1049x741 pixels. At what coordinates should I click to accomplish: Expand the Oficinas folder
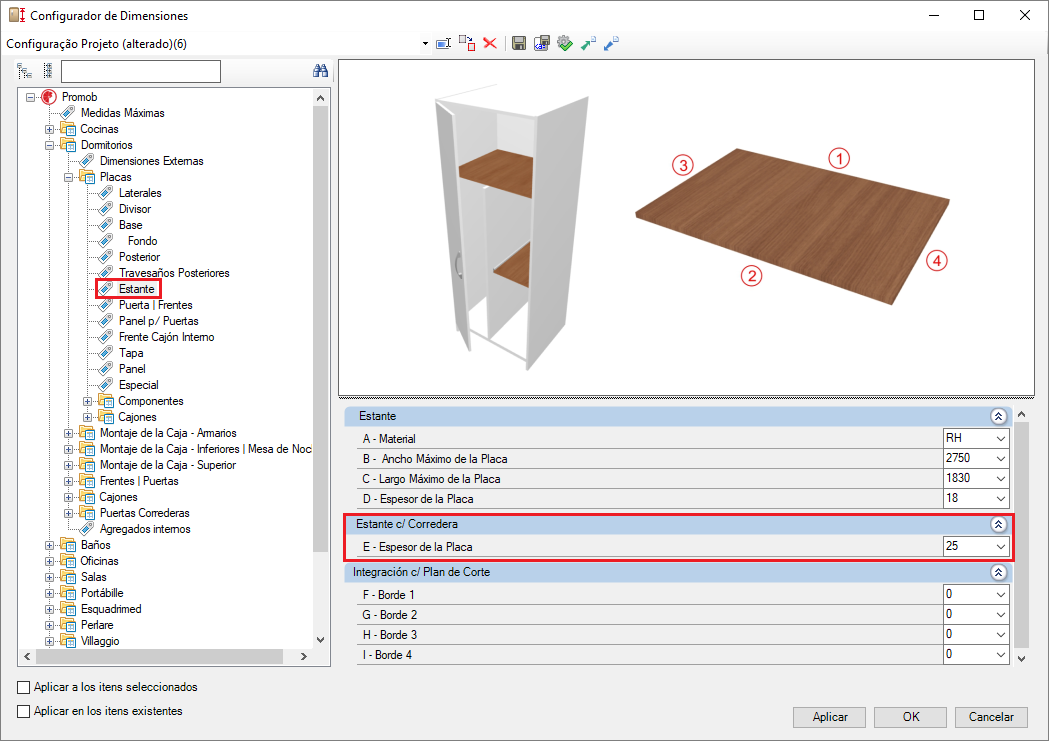click(50, 561)
